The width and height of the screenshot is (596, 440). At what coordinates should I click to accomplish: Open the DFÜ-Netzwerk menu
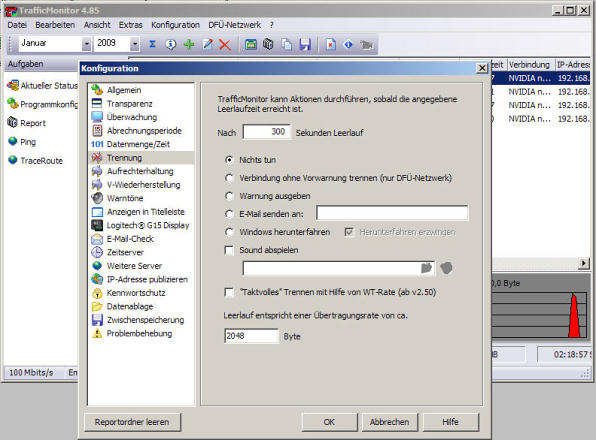coord(235,25)
